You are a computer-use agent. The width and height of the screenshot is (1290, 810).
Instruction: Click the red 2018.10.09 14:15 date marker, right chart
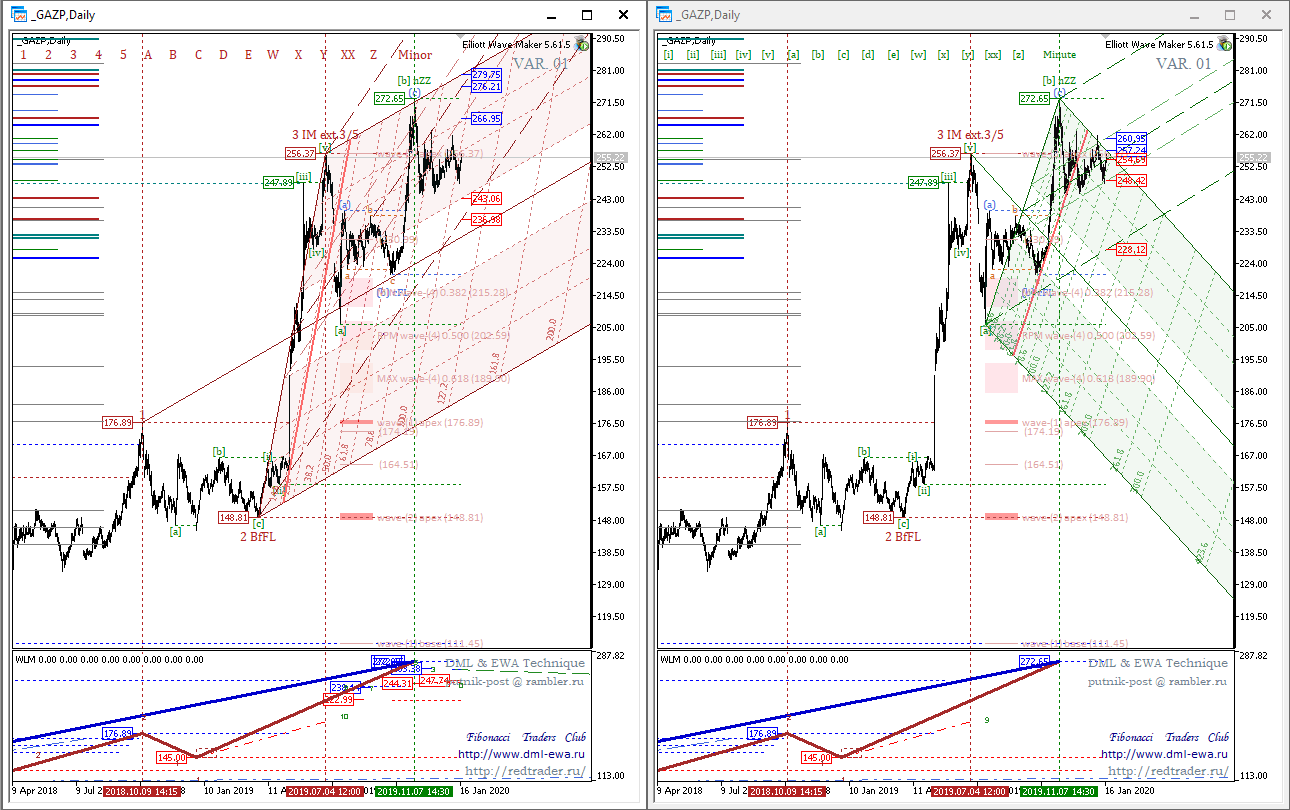[788, 791]
